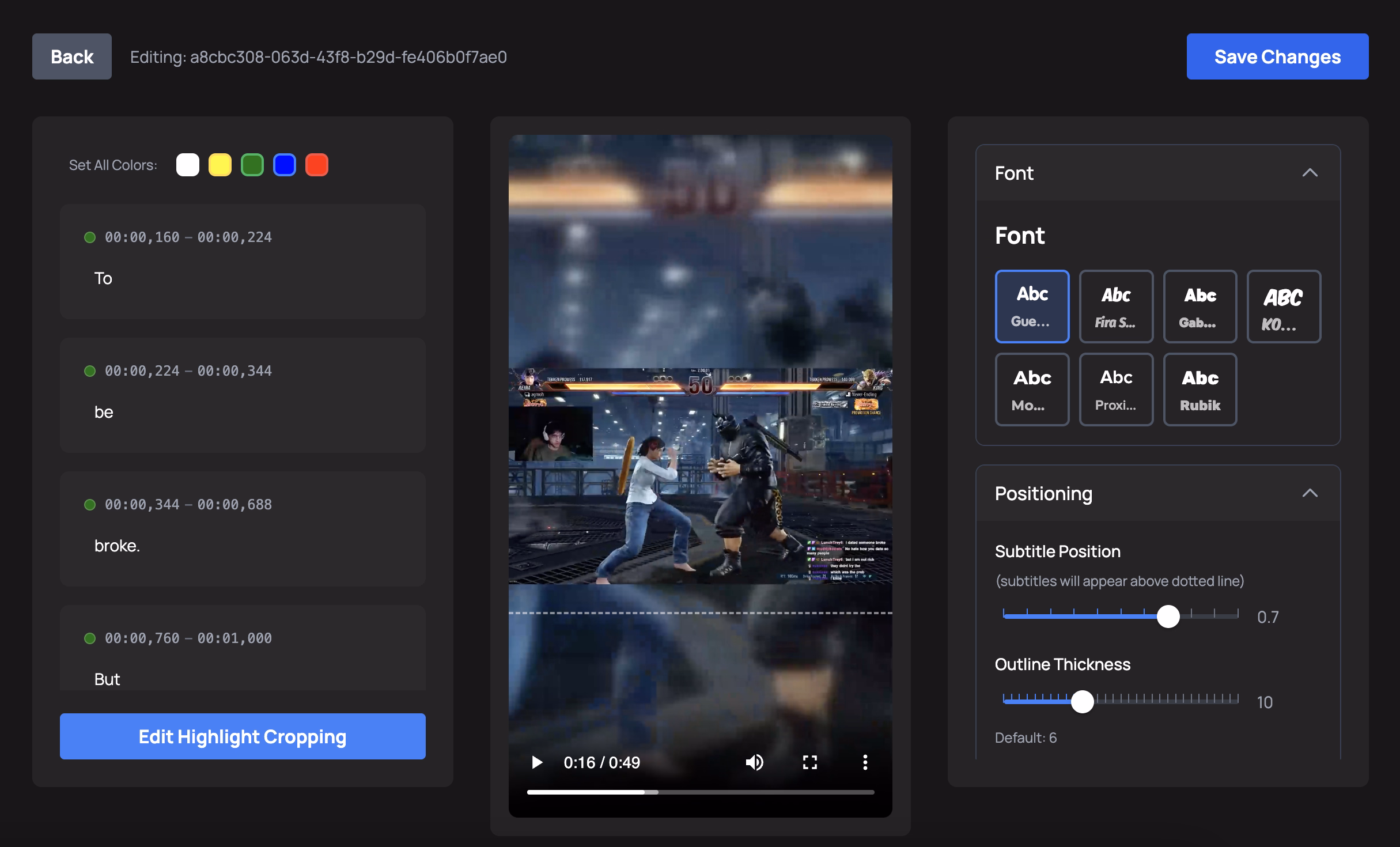This screenshot has height=847, width=1400.
Task: Open video more options menu
Action: point(865,762)
